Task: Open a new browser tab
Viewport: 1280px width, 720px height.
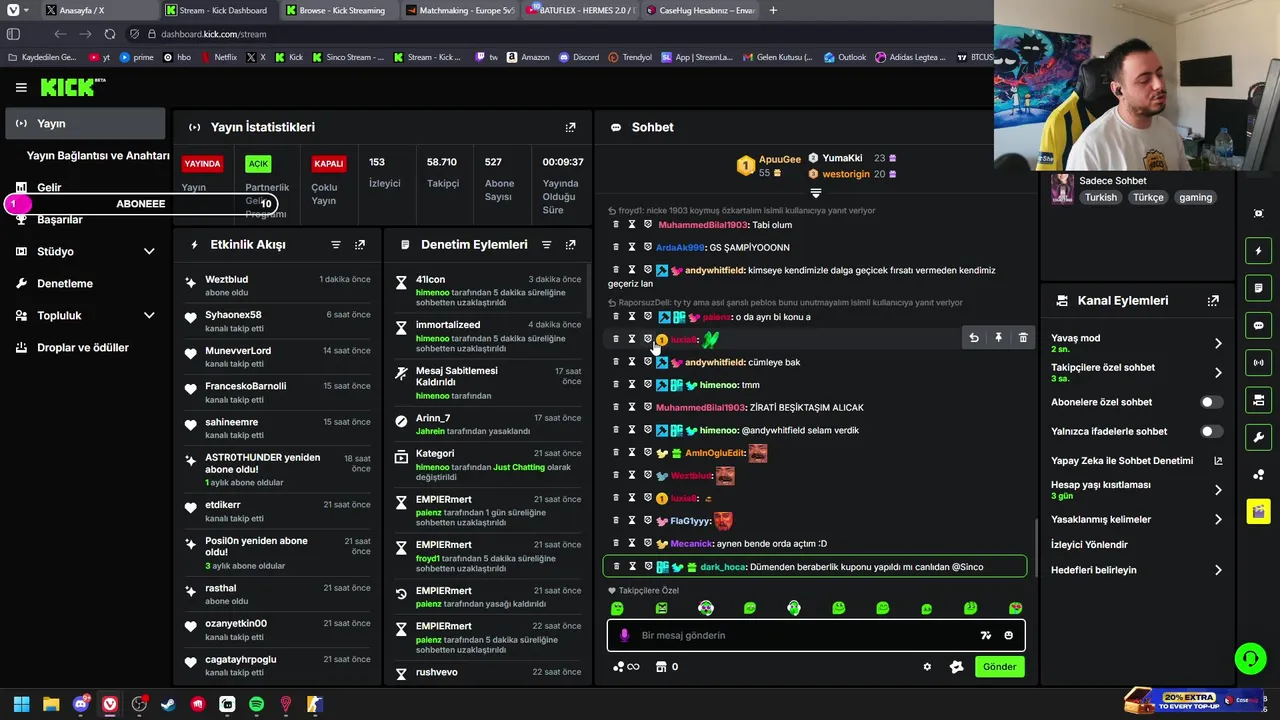Action: [x=773, y=10]
